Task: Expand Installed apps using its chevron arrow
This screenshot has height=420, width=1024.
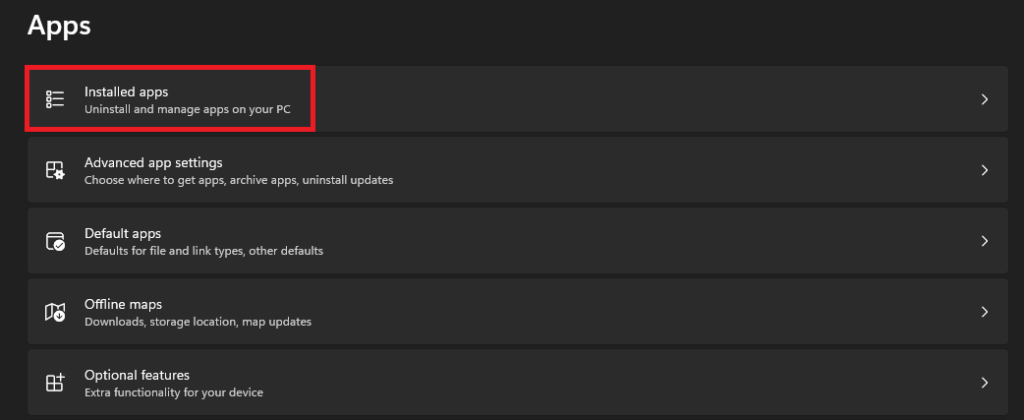Action: [x=984, y=99]
